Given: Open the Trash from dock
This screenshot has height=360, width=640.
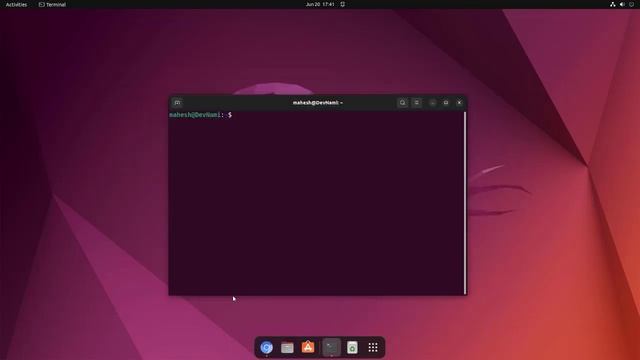Looking at the screenshot, I should pos(352,347).
